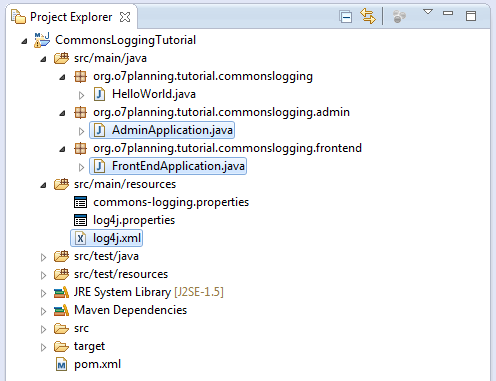Click the commonslogging.frontend package icon
The width and height of the screenshot is (496, 381).
coord(80,148)
